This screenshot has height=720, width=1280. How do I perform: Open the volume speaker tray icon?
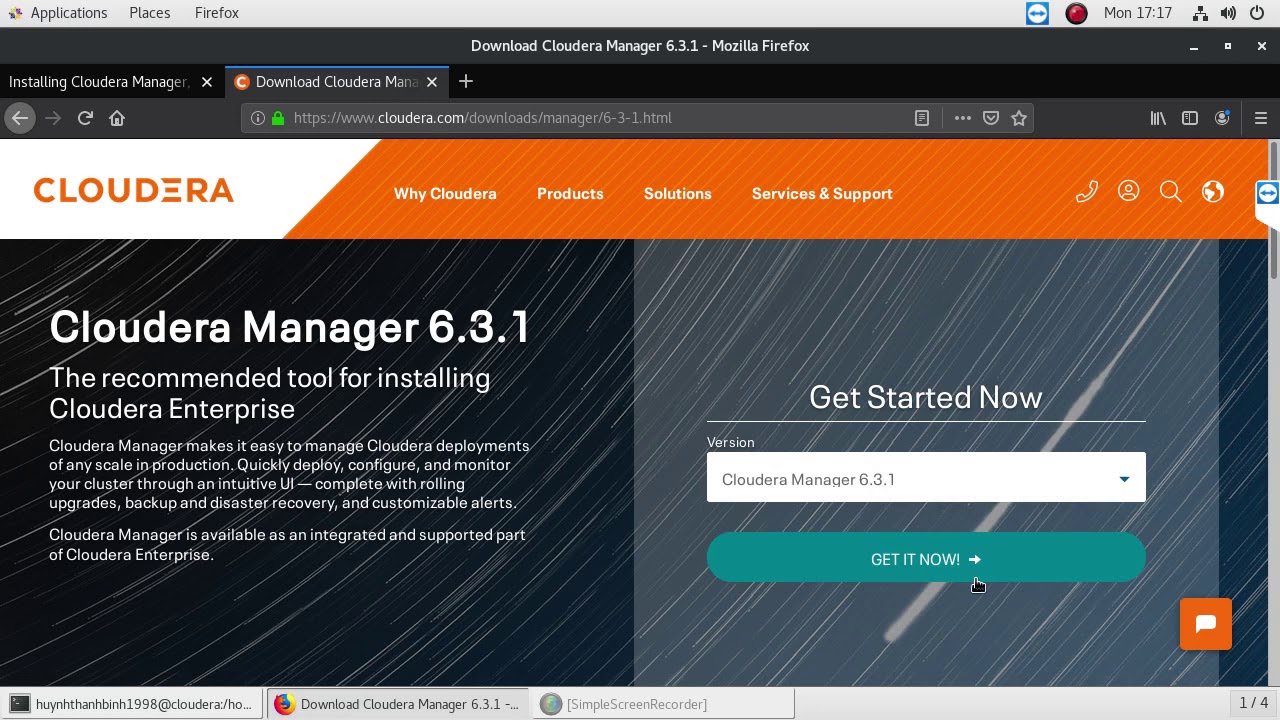pyautogui.click(x=1229, y=13)
